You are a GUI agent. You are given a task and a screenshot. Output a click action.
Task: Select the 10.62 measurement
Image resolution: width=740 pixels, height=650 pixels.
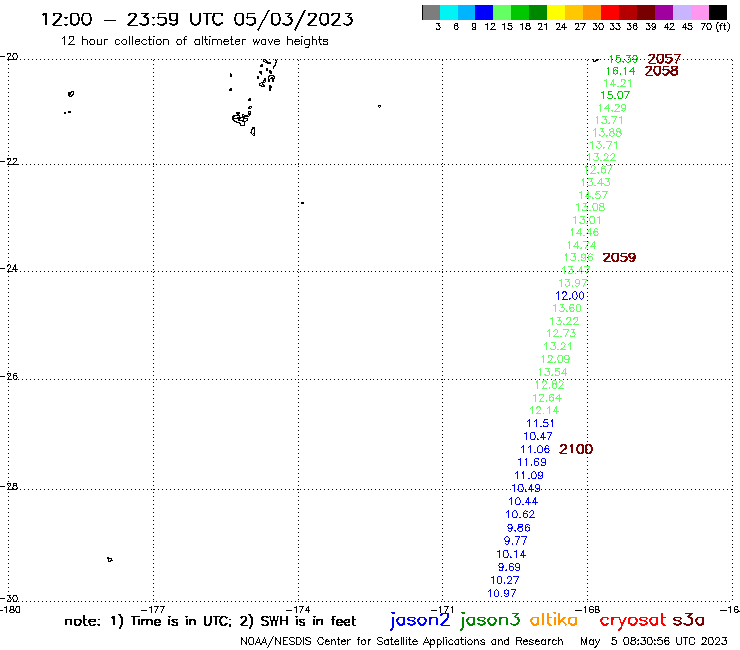(x=520, y=515)
